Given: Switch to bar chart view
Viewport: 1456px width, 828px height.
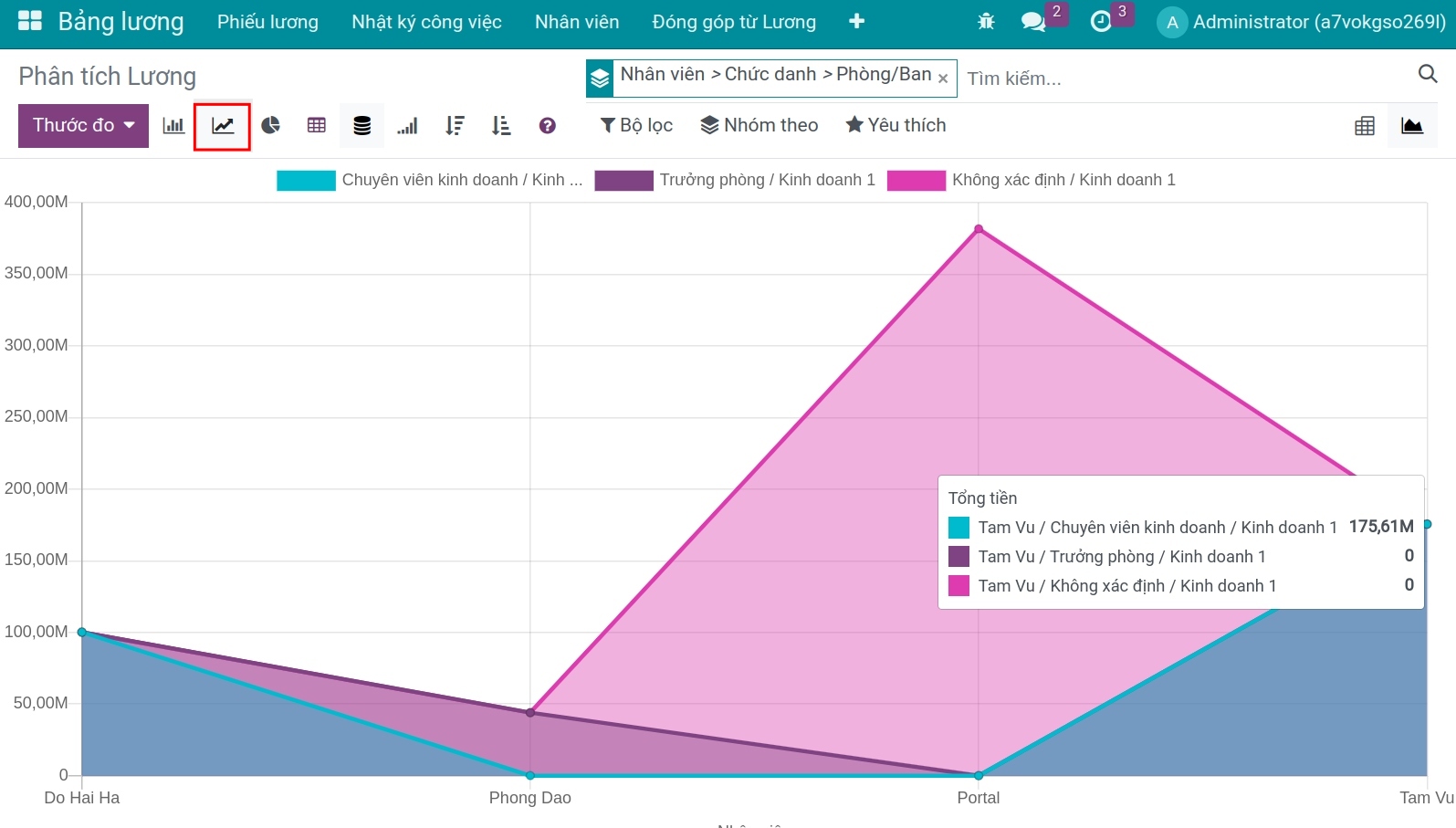Looking at the screenshot, I should pyautogui.click(x=173, y=126).
